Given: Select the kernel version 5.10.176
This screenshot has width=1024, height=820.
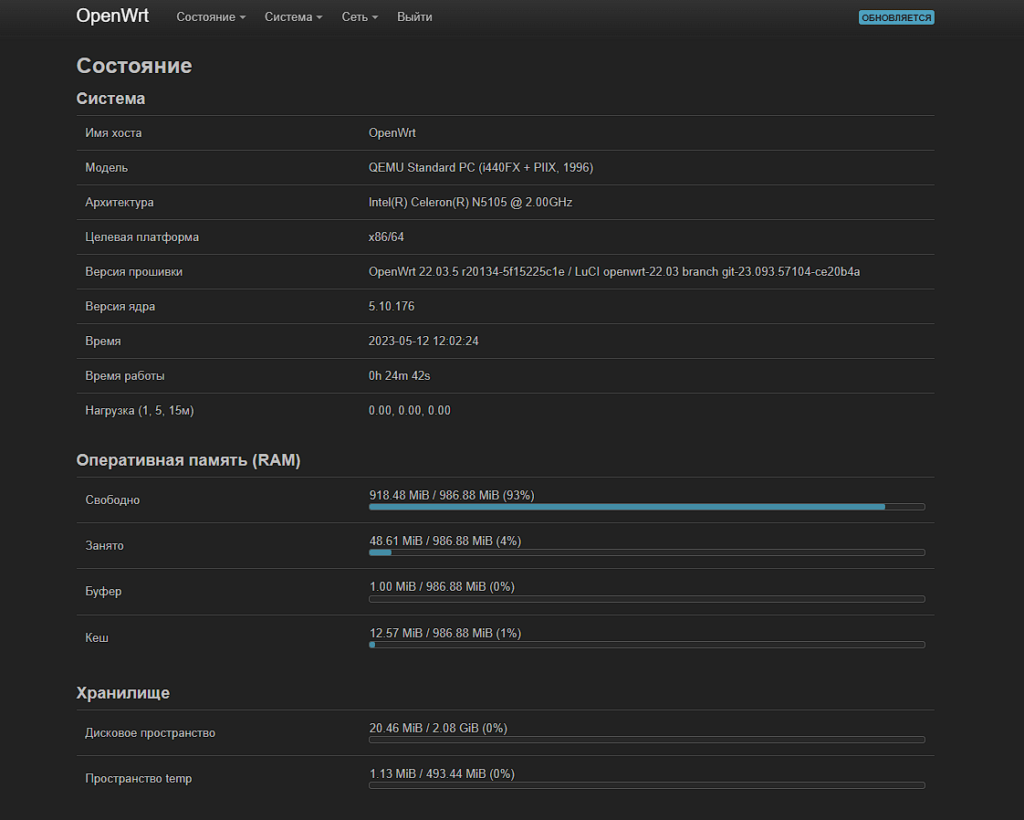Looking at the screenshot, I should pos(391,306).
